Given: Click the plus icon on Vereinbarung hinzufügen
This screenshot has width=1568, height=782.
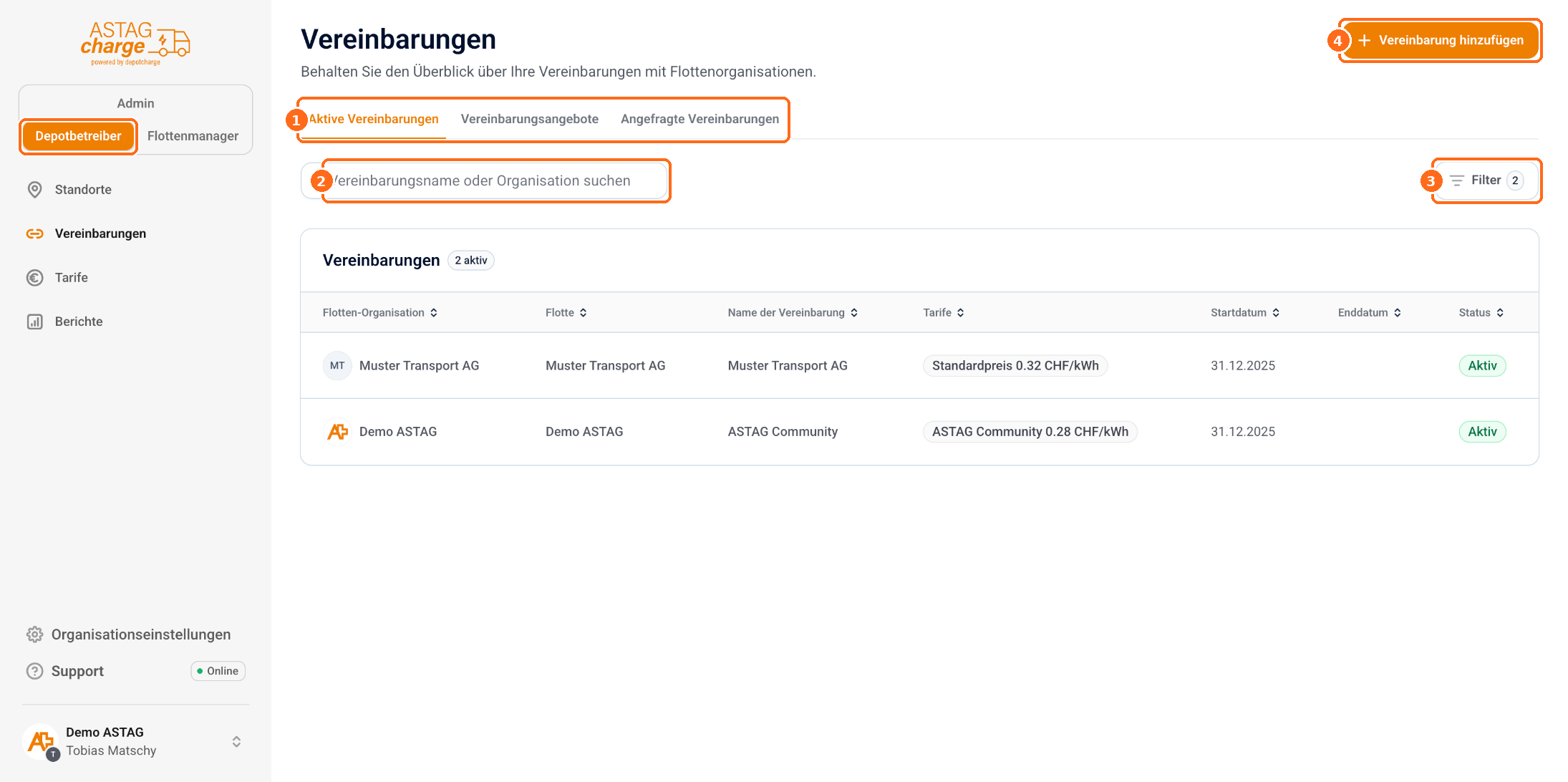Looking at the screenshot, I should coord(1365,40).
